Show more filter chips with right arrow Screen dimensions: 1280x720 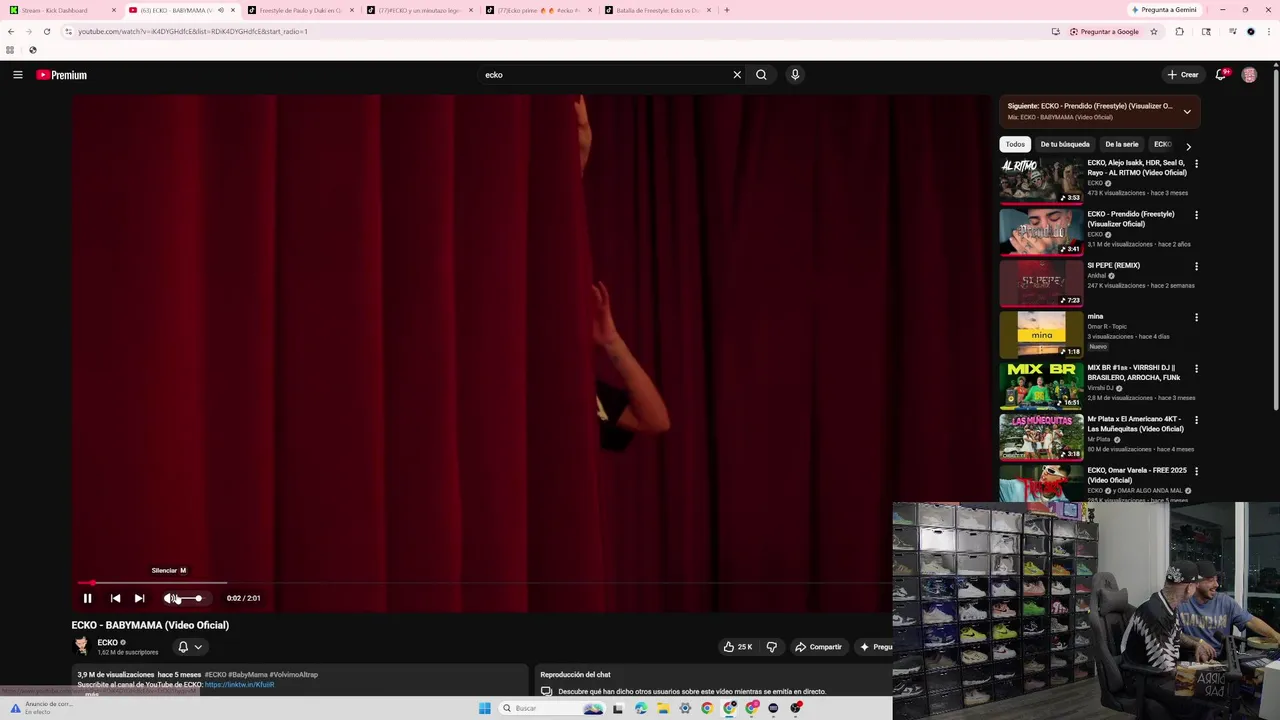pos(1188,146)
